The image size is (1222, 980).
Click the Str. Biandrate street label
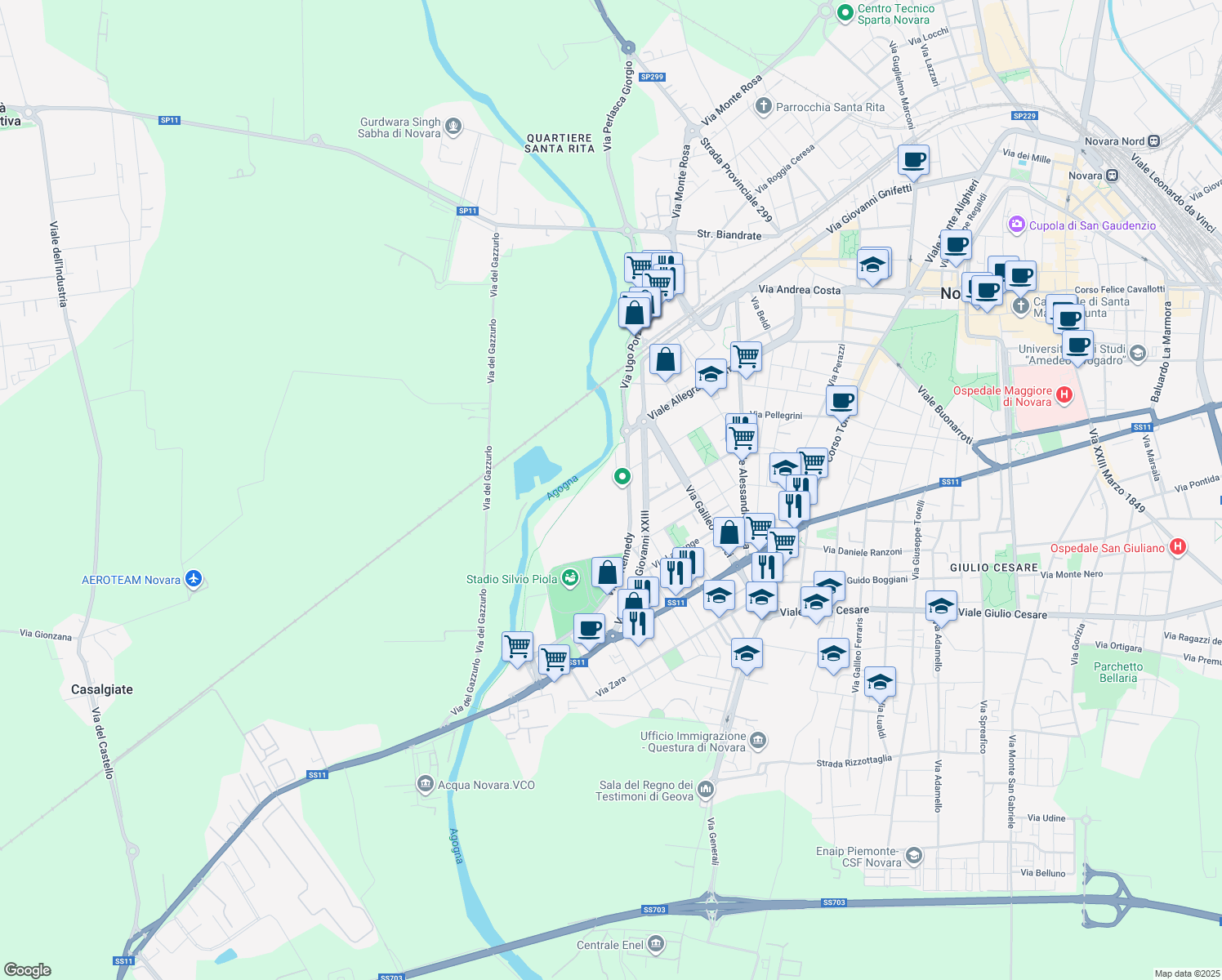point(729,235)
